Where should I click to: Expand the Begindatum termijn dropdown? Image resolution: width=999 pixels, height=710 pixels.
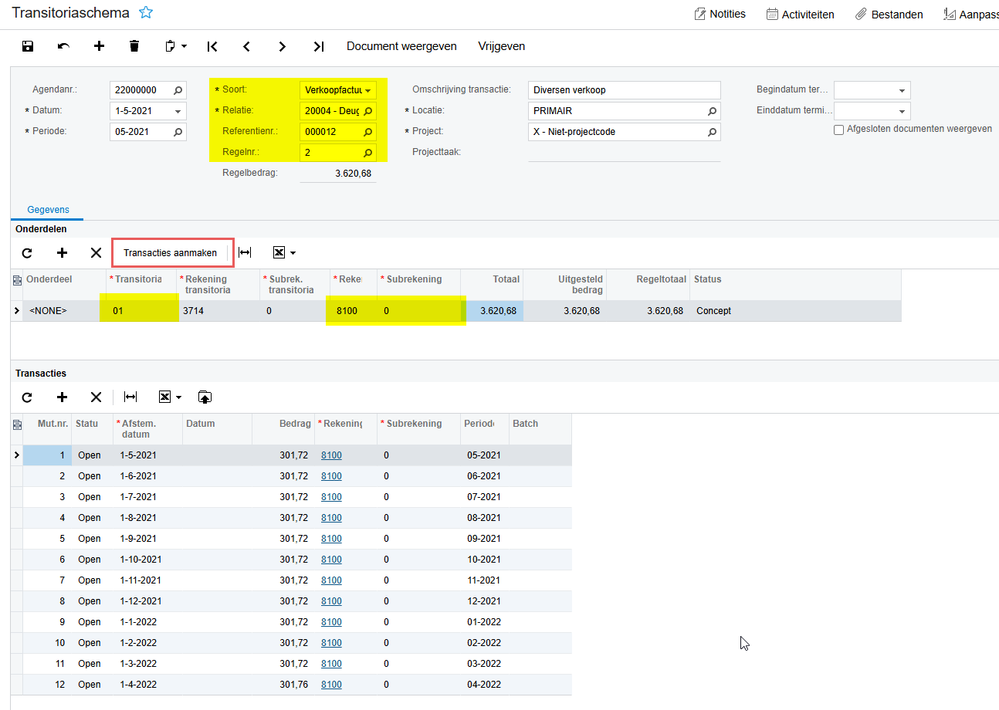pyautogui.click(x=902, y=90)
